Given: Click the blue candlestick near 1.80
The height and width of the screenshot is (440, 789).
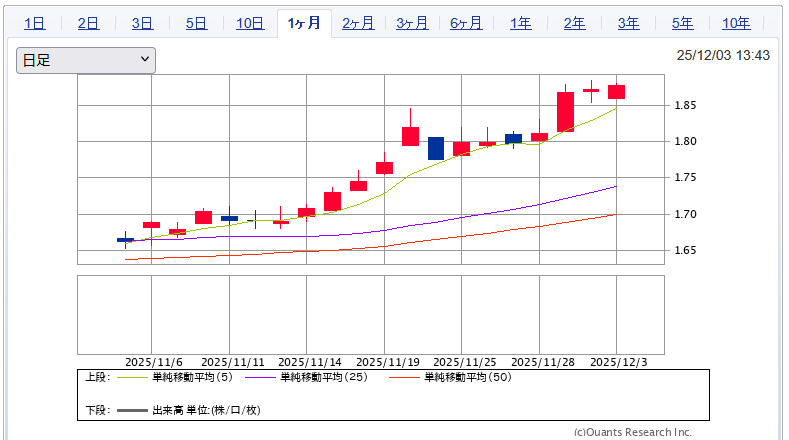Looking at the screenshot, I should click(436, 148).
